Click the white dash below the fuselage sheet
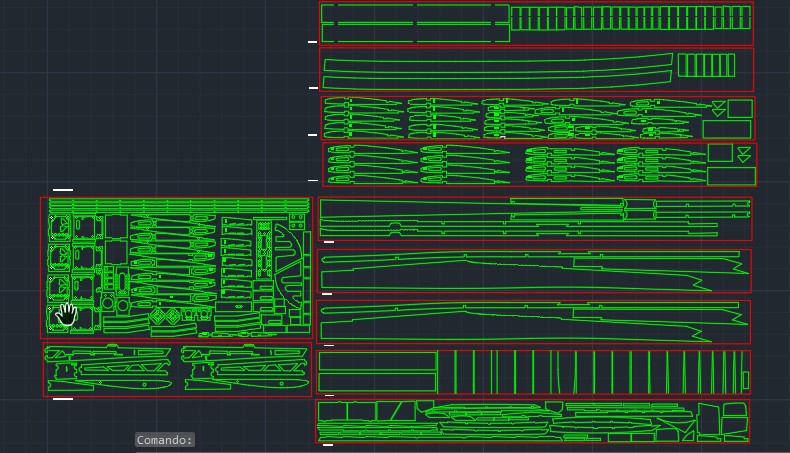The height and width of the screenshot is (453, 790). [x=63, y=399]
